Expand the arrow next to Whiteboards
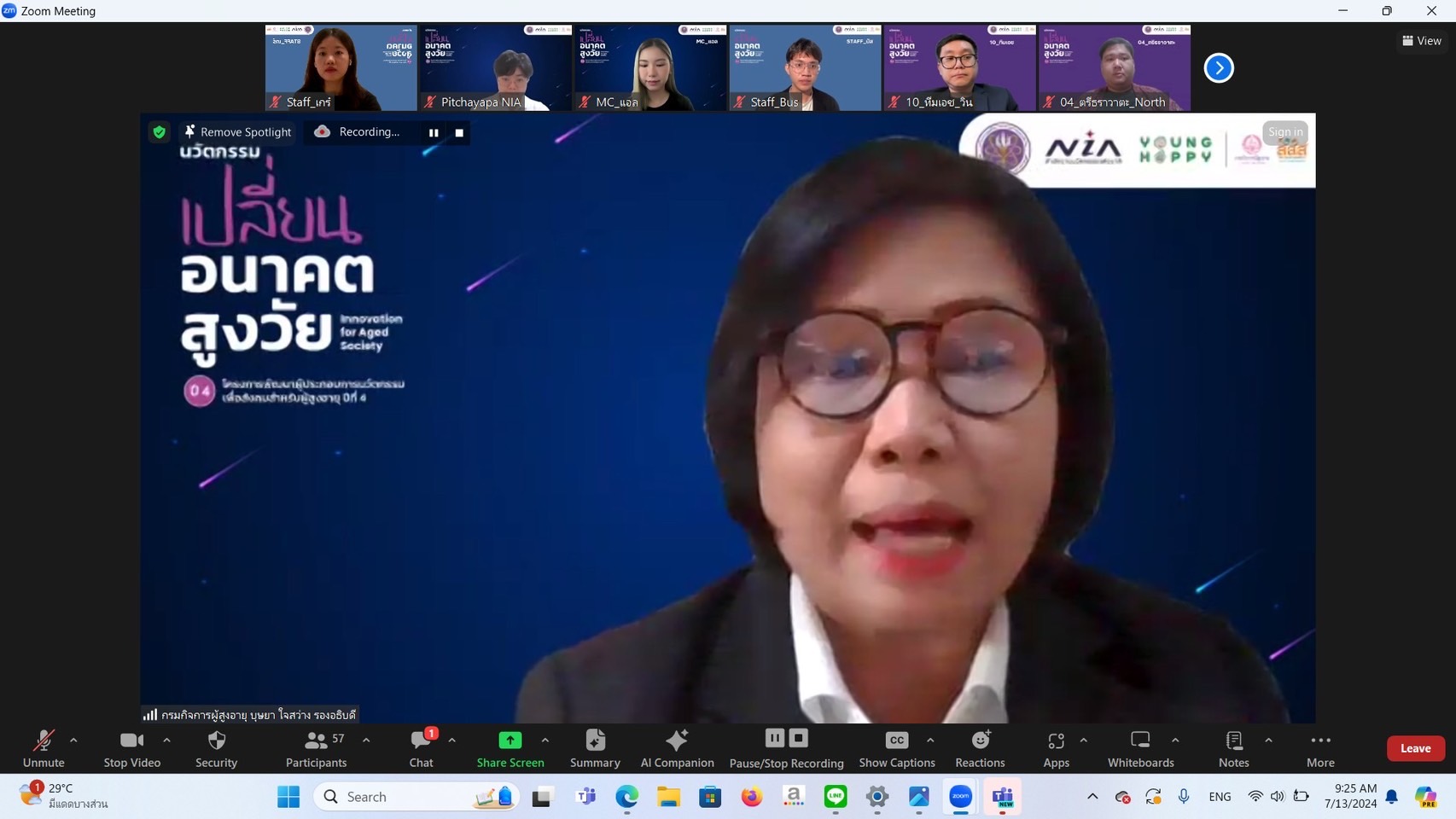Image resolution: width=1456 pixels, height=819 pixels. [1175, 741]
